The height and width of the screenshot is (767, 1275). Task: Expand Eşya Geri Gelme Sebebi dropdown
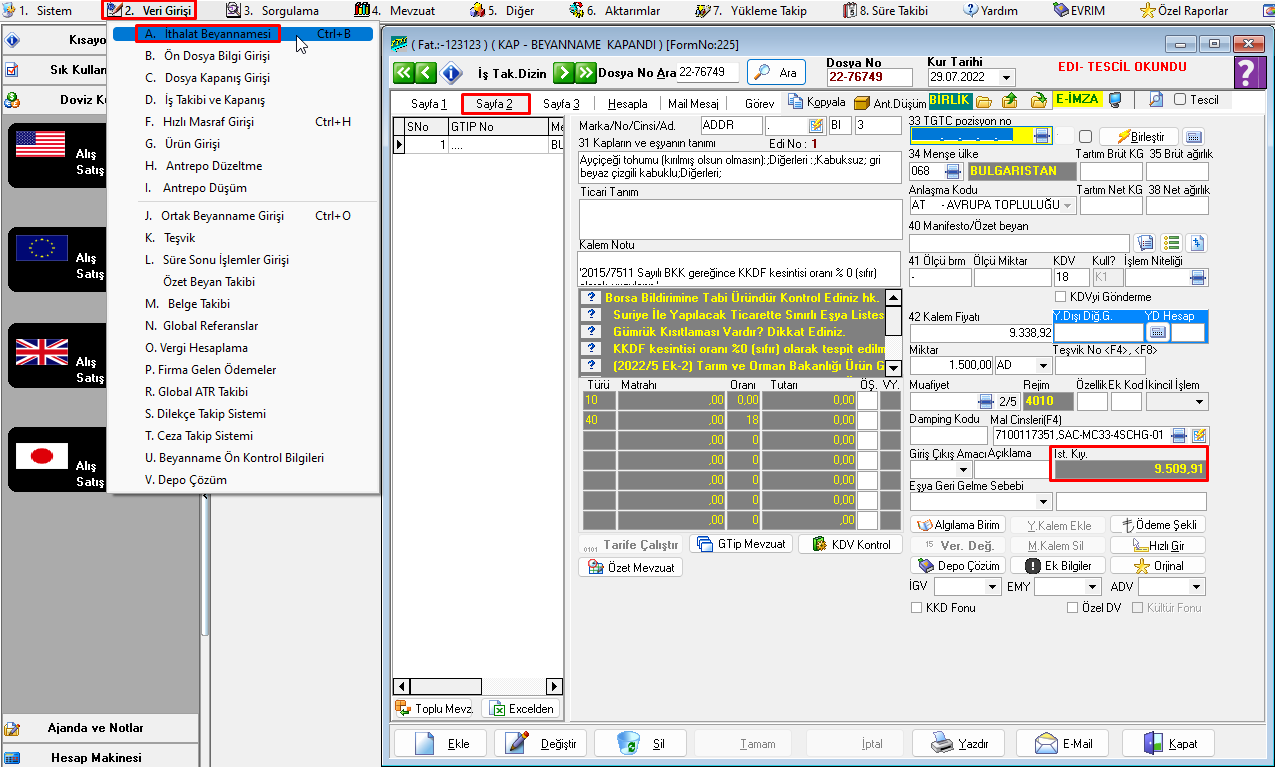click(x=1043, y=501)
